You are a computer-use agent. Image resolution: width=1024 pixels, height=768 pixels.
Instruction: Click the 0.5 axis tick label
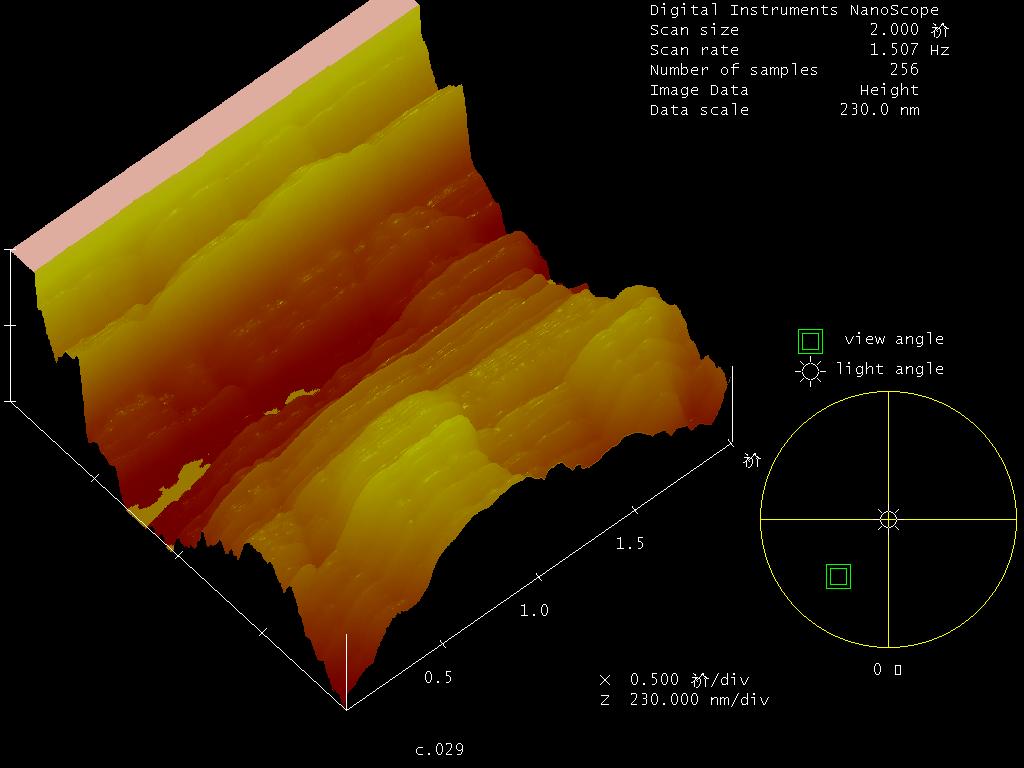(x=438, y=677)
